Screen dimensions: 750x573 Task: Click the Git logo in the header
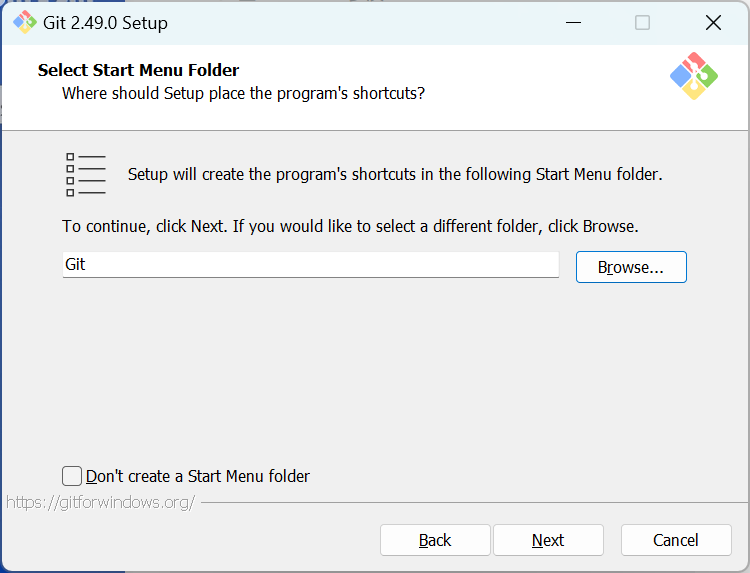[x=694, y=76]
